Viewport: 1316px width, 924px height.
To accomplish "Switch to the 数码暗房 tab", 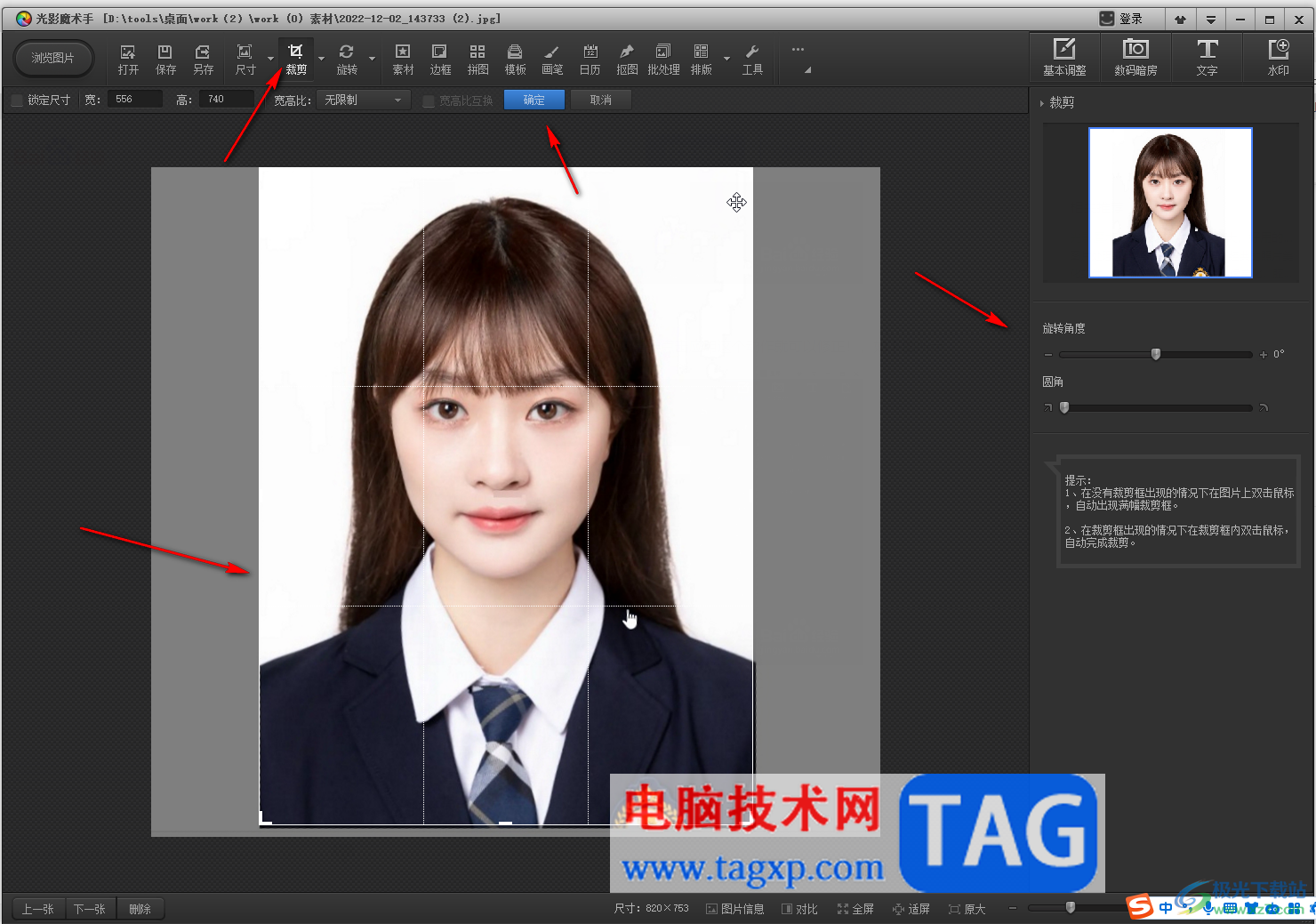I will pyautogui.click(x=1135, y=58).
